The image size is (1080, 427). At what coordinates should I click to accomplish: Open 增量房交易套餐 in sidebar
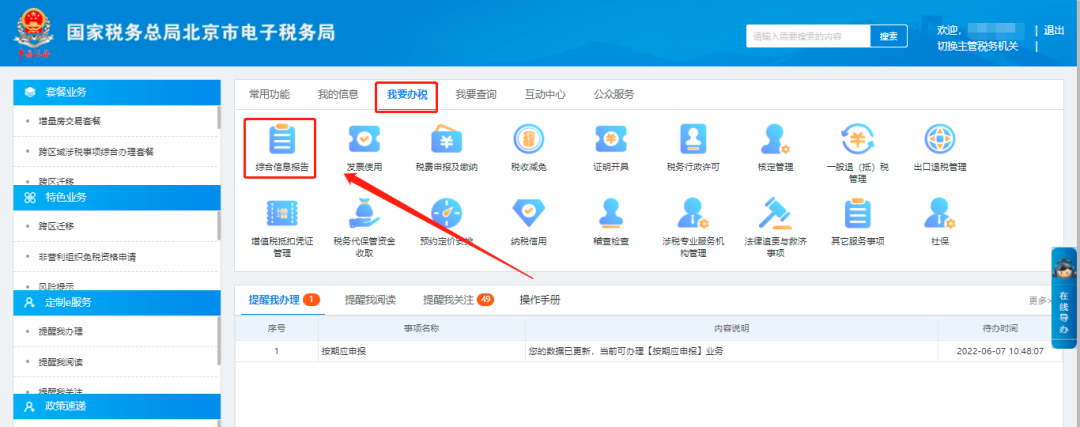[70, 121]
